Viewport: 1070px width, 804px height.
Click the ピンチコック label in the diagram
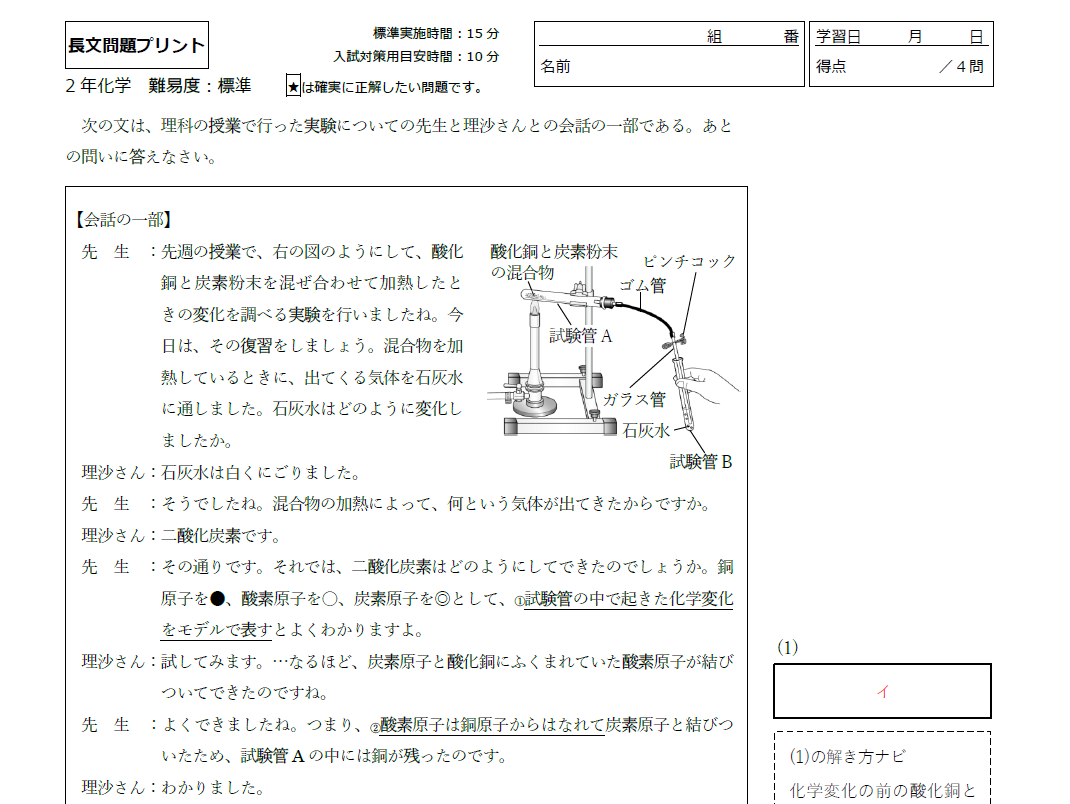point(689,261)
